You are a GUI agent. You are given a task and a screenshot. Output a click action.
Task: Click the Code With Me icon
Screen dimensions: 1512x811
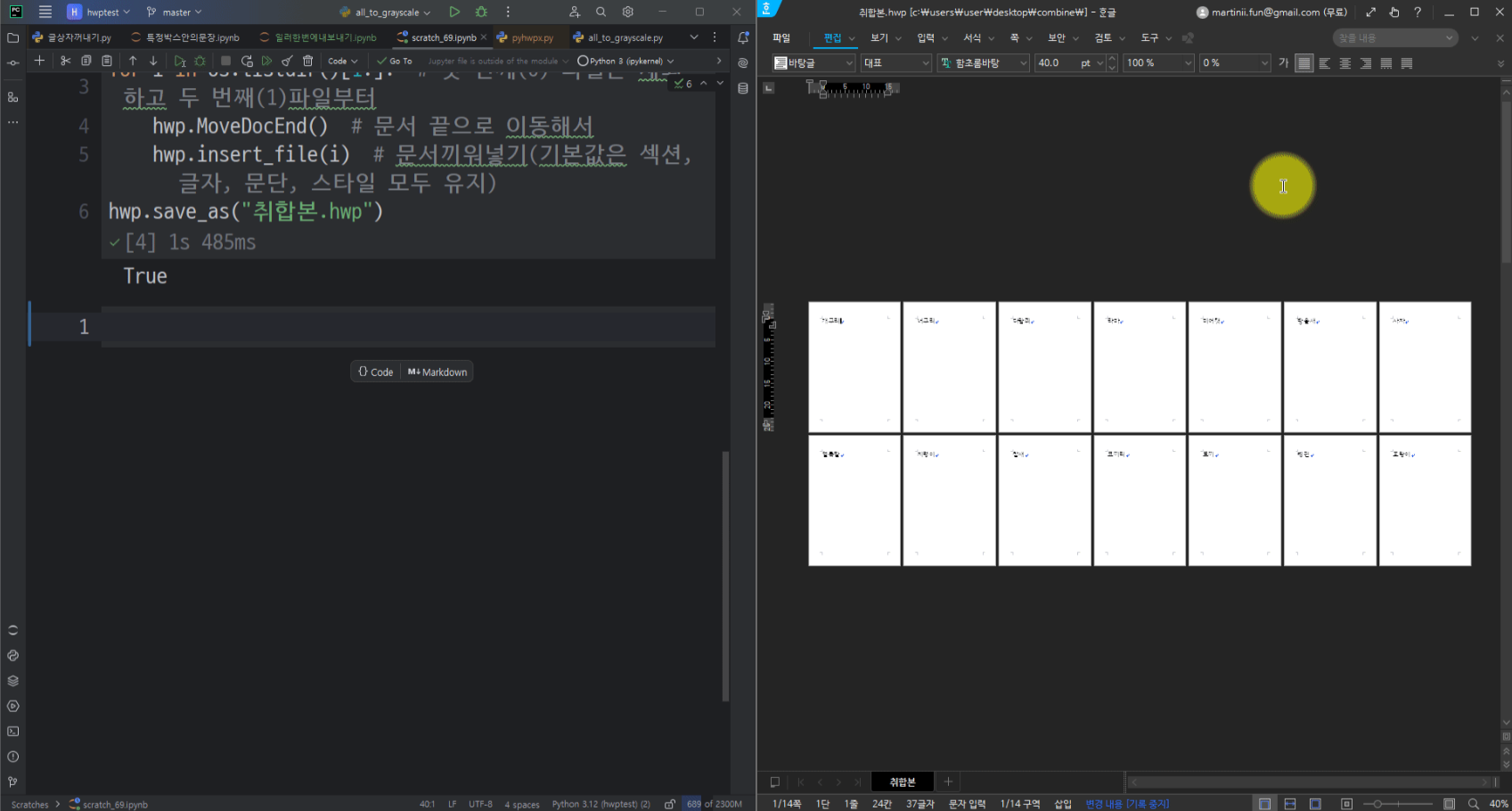coord(574,12)
